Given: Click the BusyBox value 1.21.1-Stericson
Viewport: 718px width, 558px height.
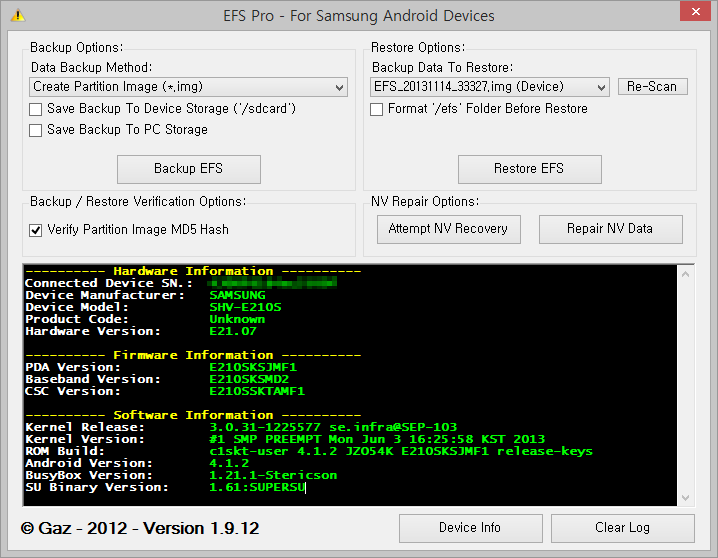Looking at the screenshot, I should pyautogui.click(x=273, y=475).
